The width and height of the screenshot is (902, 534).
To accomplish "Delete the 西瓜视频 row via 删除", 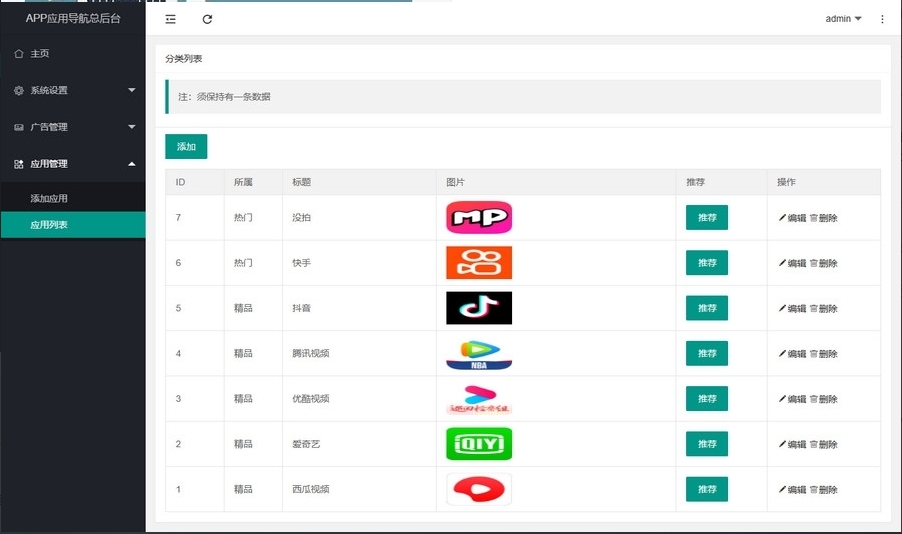I will coord(824,490).
